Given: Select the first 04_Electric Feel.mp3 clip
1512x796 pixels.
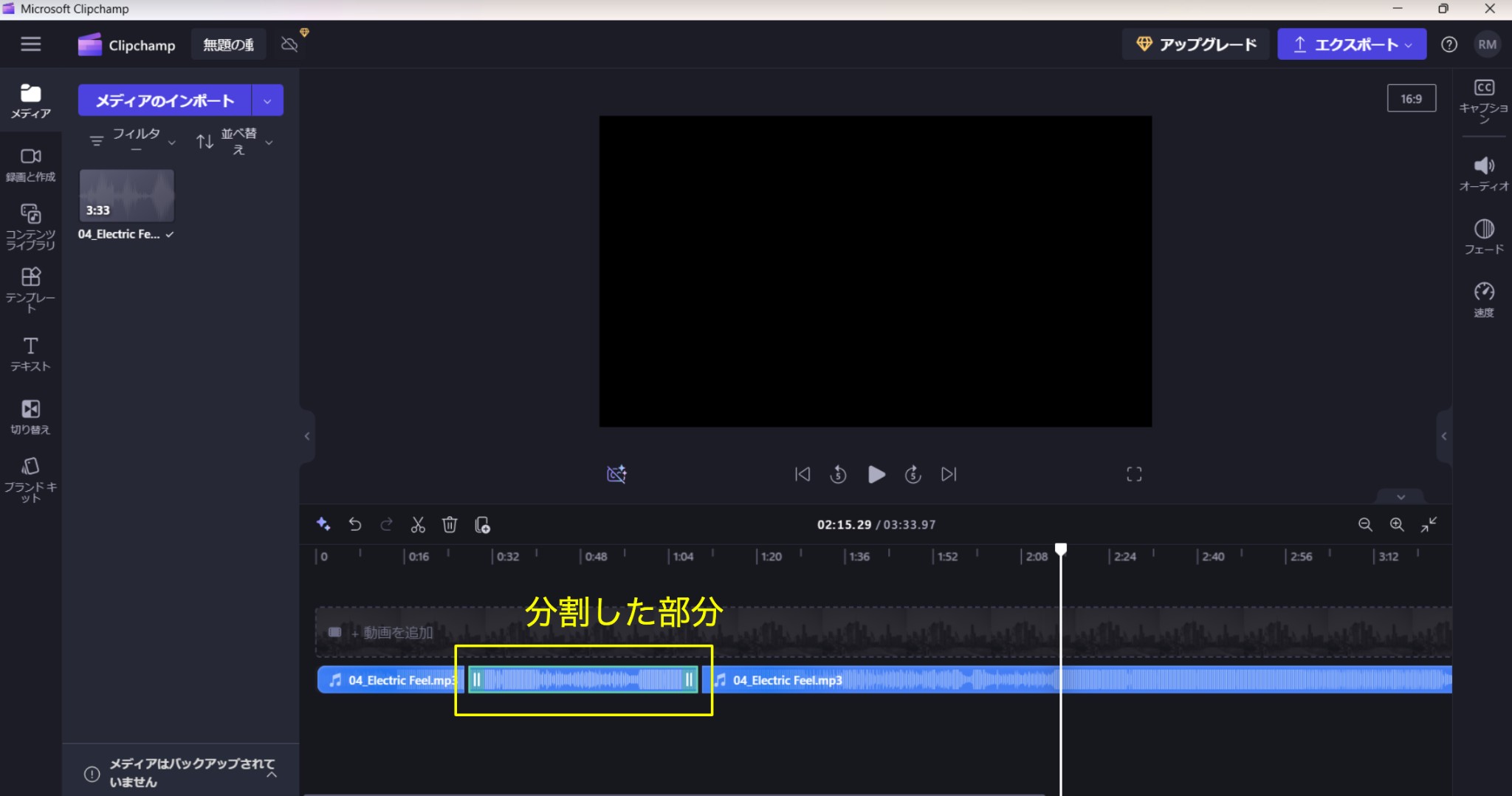Looking at the screenshot, I should pos(391,680).
